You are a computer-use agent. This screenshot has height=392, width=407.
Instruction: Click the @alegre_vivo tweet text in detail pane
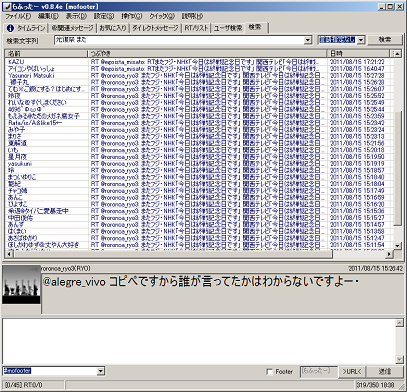[x=200, y=282]
